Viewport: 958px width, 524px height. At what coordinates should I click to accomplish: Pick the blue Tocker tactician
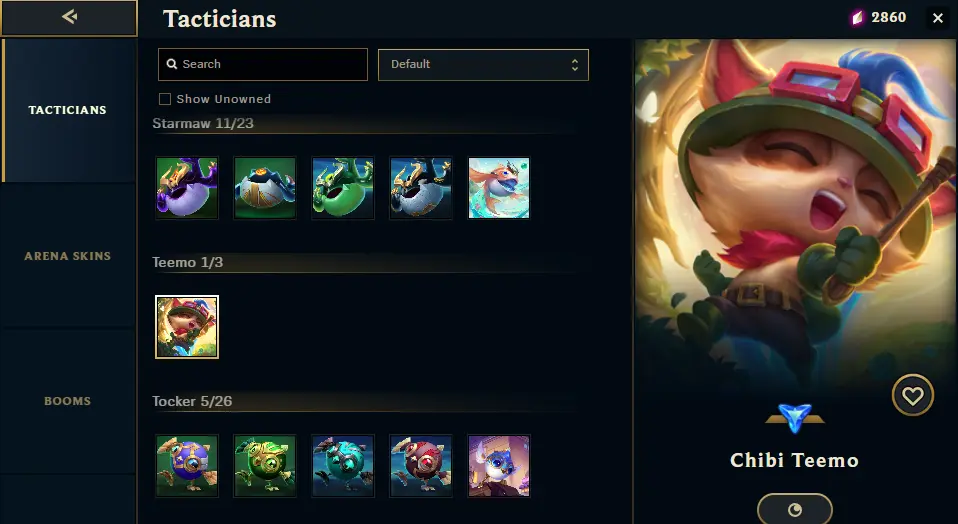pyautogui.click(x=187, y=465)
